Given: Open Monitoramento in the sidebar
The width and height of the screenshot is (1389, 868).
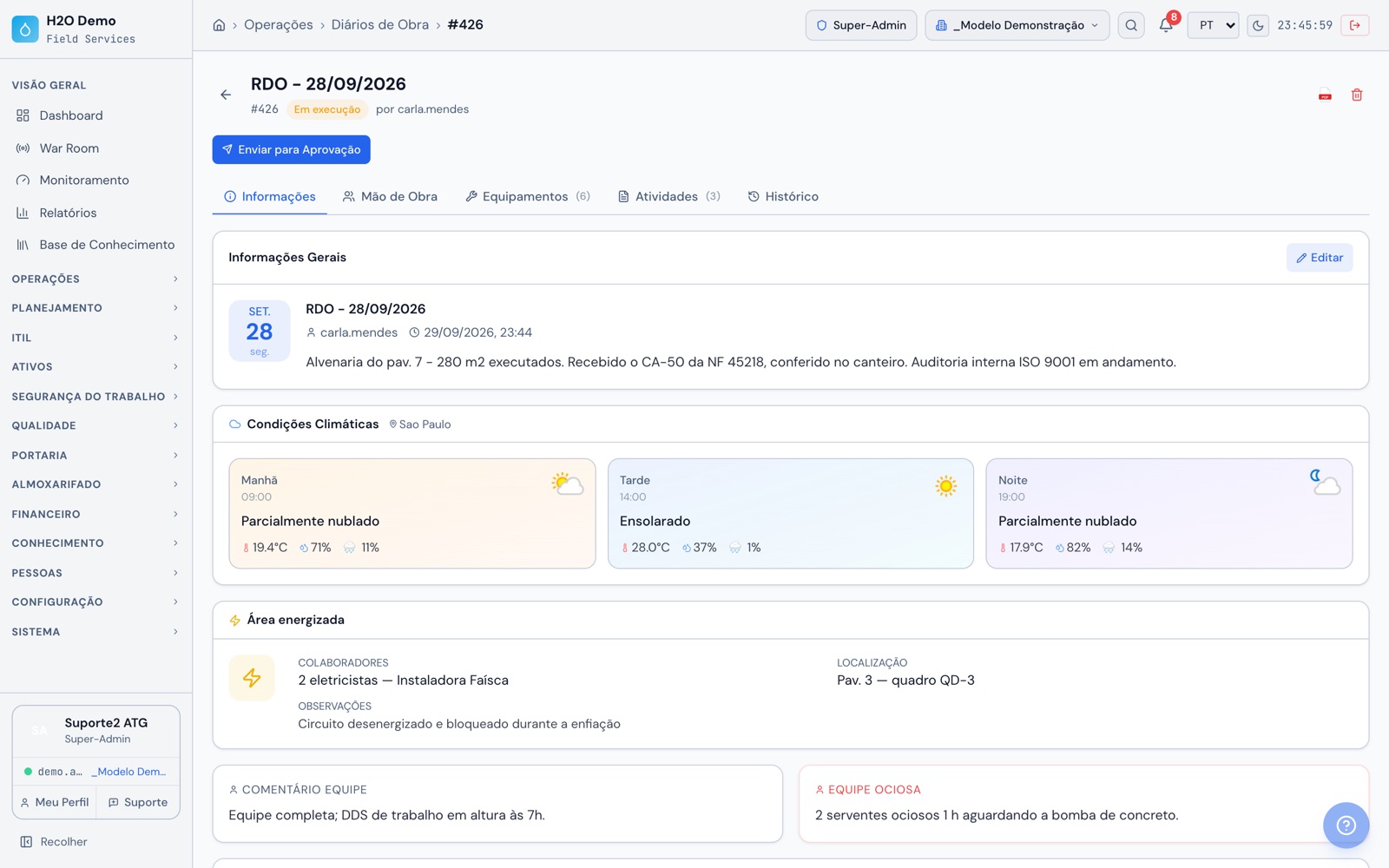Looking at the screenshot, I should (95, 181).
